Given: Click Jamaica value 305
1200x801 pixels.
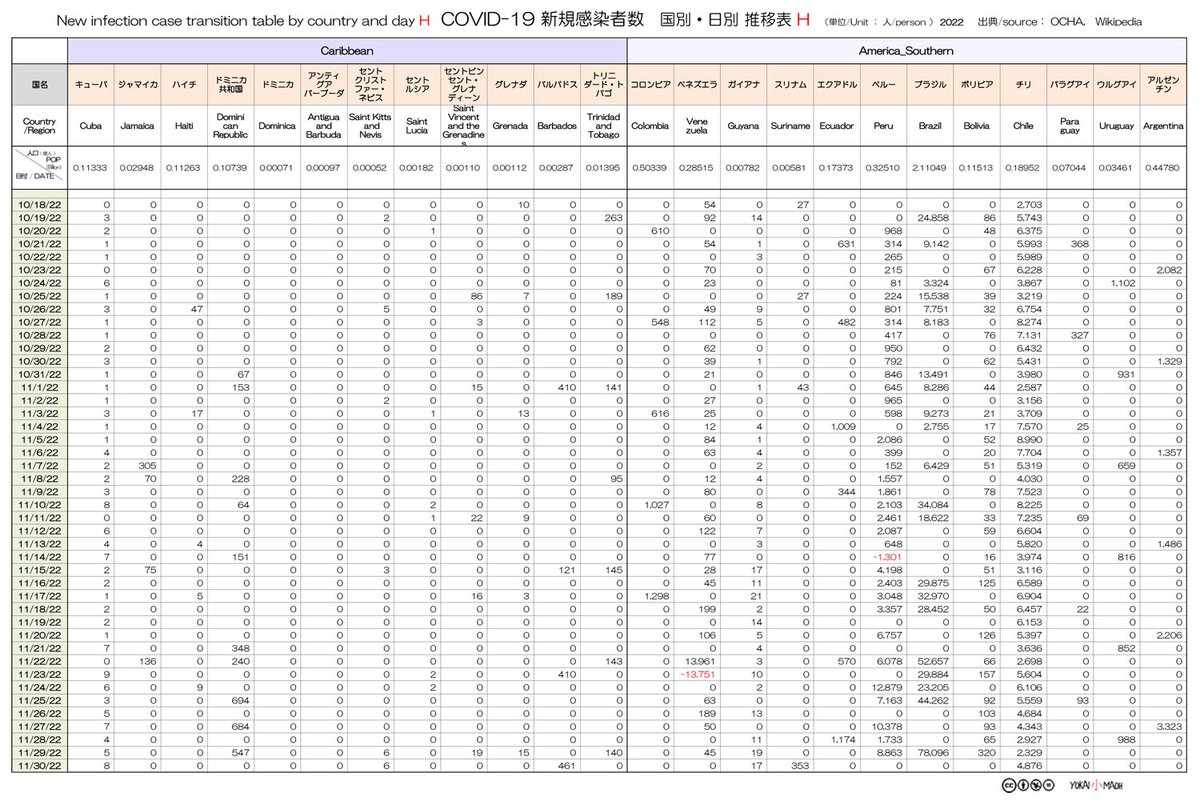Looking at the screenshot, I should click(x=147, y=464).
